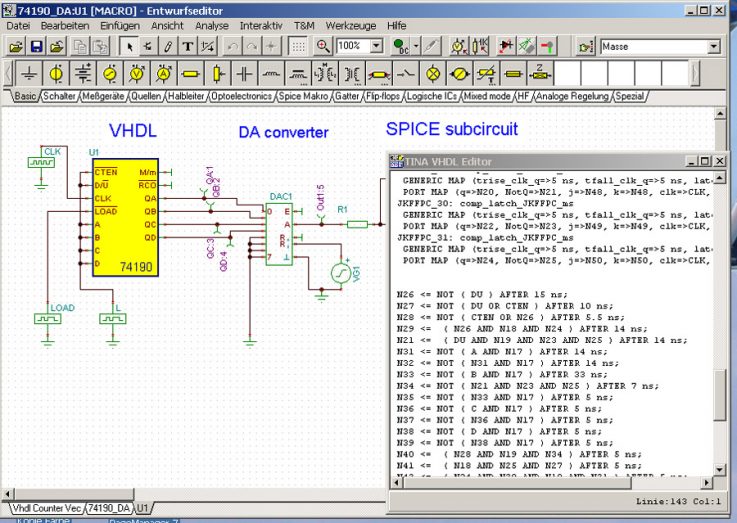Place an ammeter component
This screenshot has width=737, height=523.
click(x=164, y=73)
